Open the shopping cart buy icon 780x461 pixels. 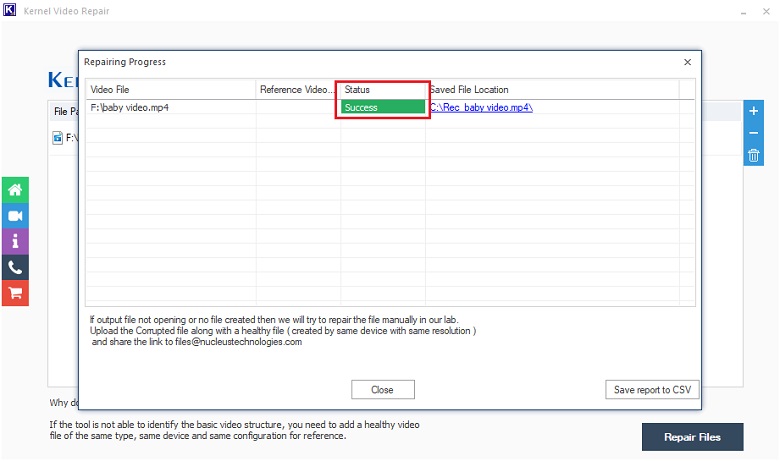(15, 293)
